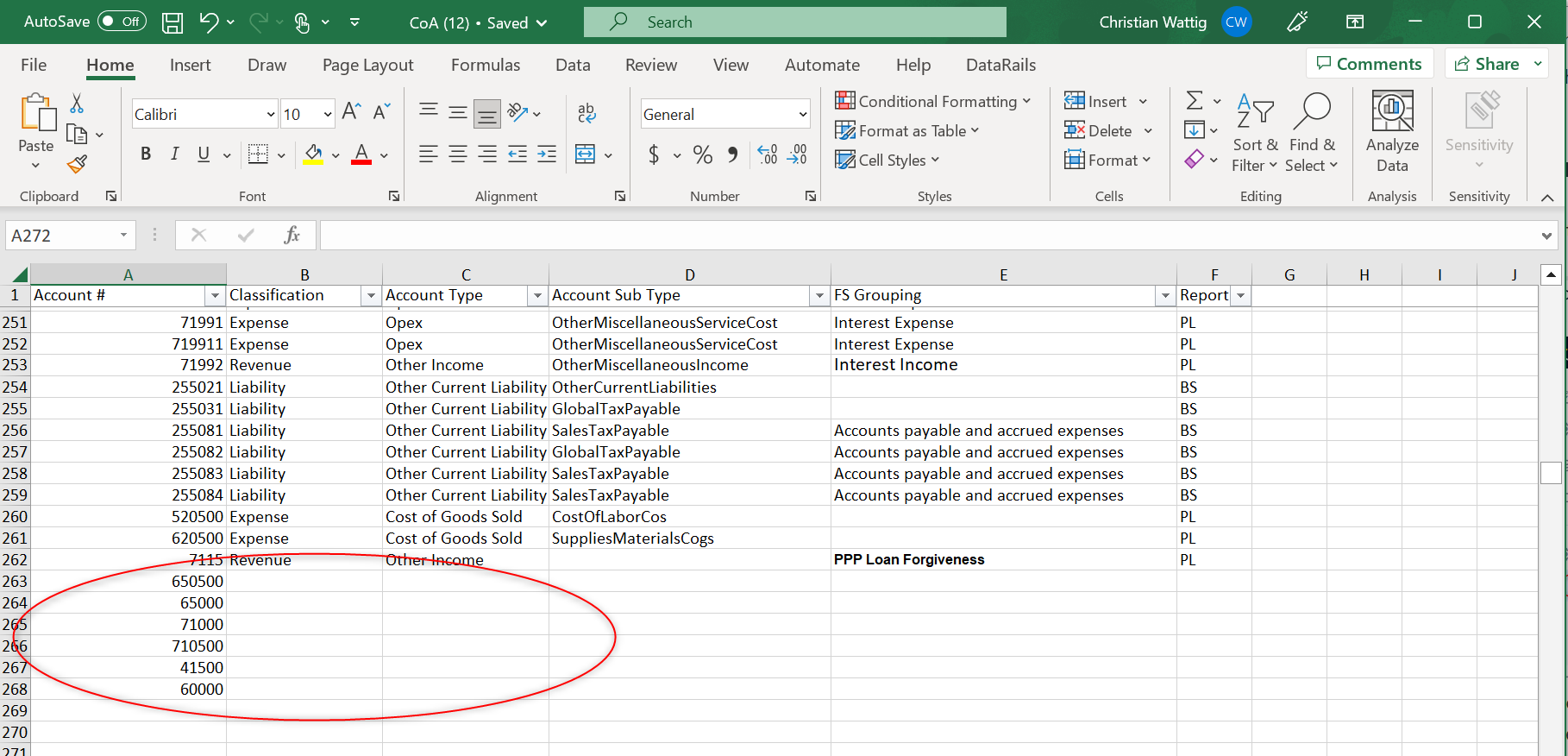Click the Insert Function fx icon
1568x756 pixels.
click(292, 235)
